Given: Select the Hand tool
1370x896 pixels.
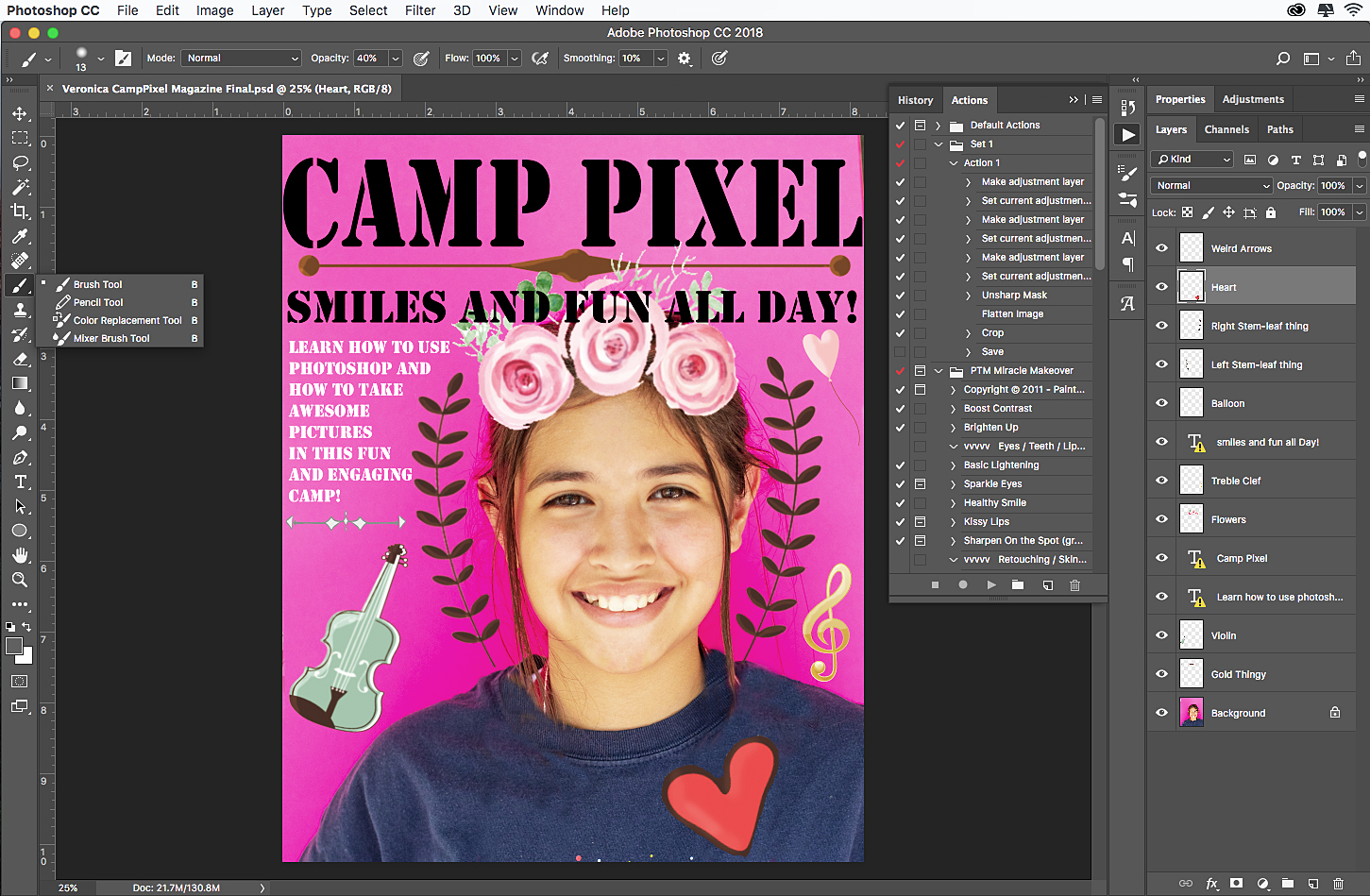Looking at the screenshot, I should tap(20, 555).
